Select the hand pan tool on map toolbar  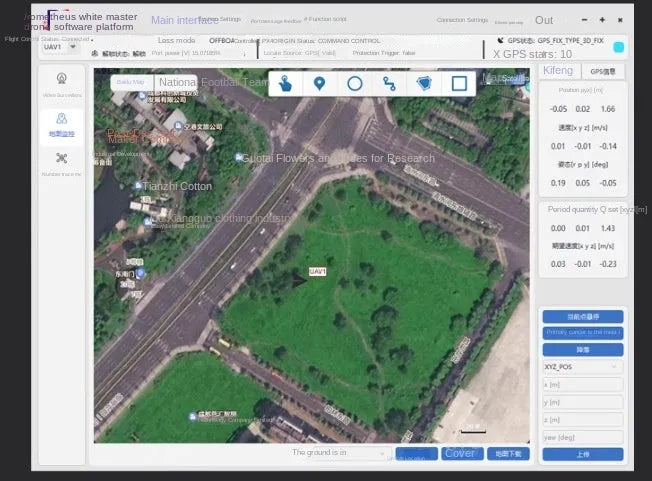(x=285, y=84)
